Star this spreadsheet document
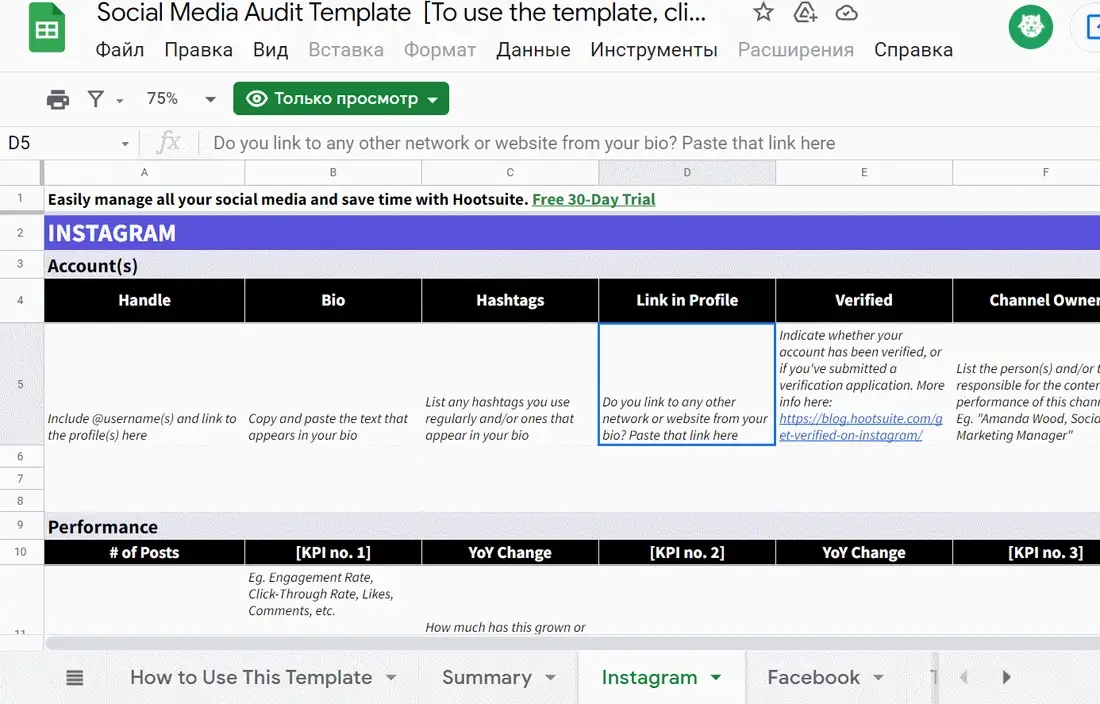The image size is (1100, 704). click(763, 12)
